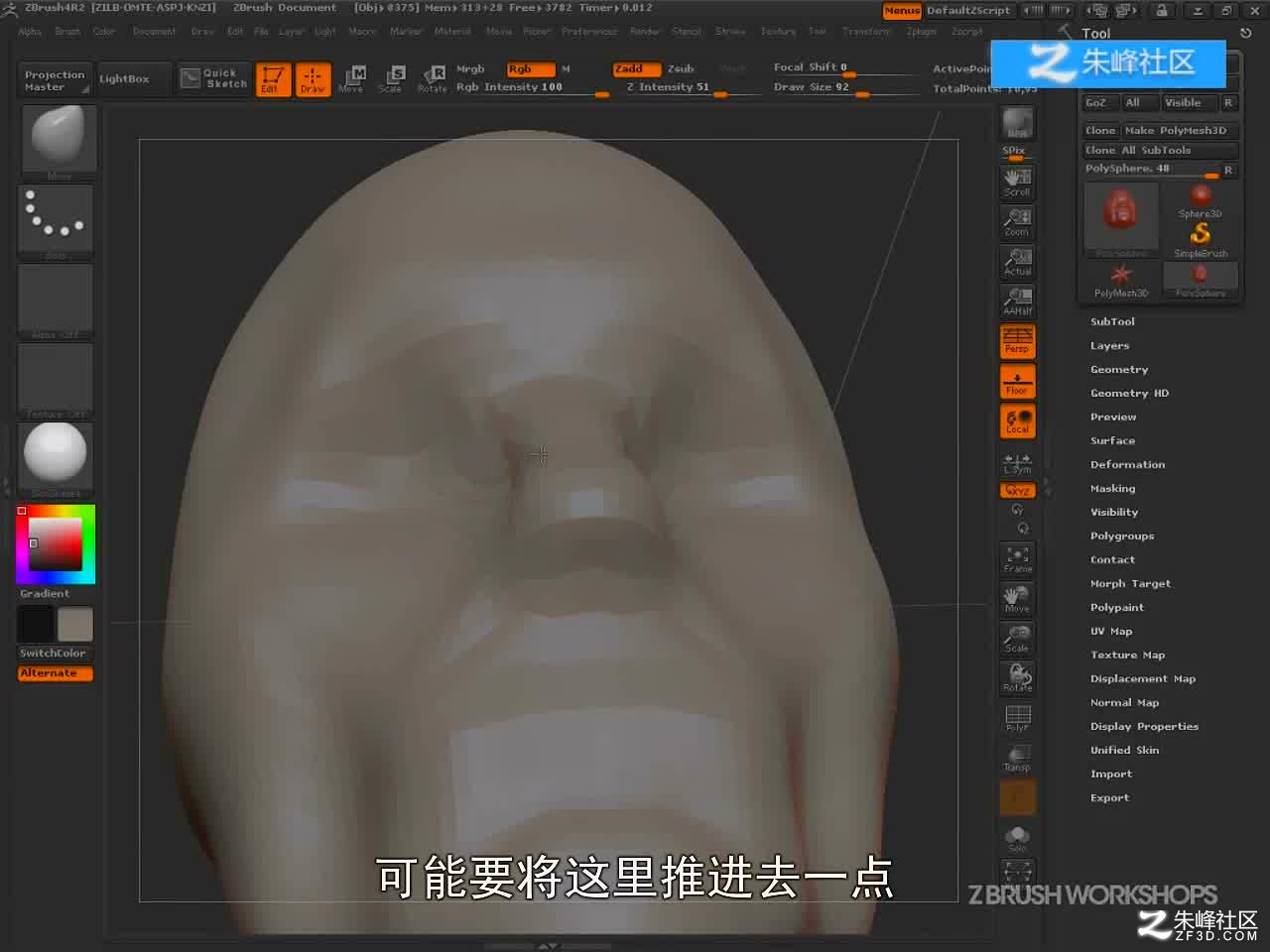
Task: Open the Document menu
Action: (x=154, y=32)
